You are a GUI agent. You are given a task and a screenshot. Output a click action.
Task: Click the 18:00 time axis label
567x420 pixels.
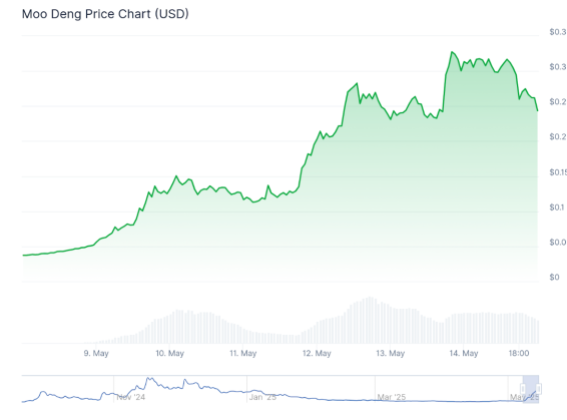pyautogui.click(x=519, y=353)
